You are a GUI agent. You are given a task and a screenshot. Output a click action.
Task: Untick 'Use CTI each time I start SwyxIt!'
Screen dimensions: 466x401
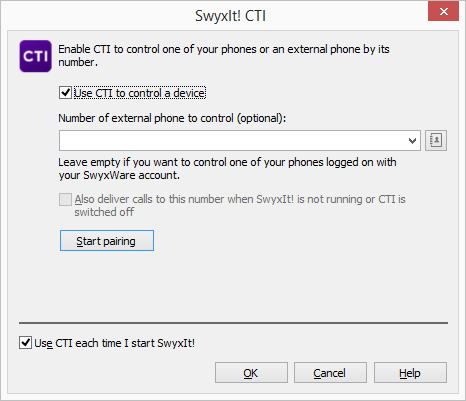pos(25,343)
